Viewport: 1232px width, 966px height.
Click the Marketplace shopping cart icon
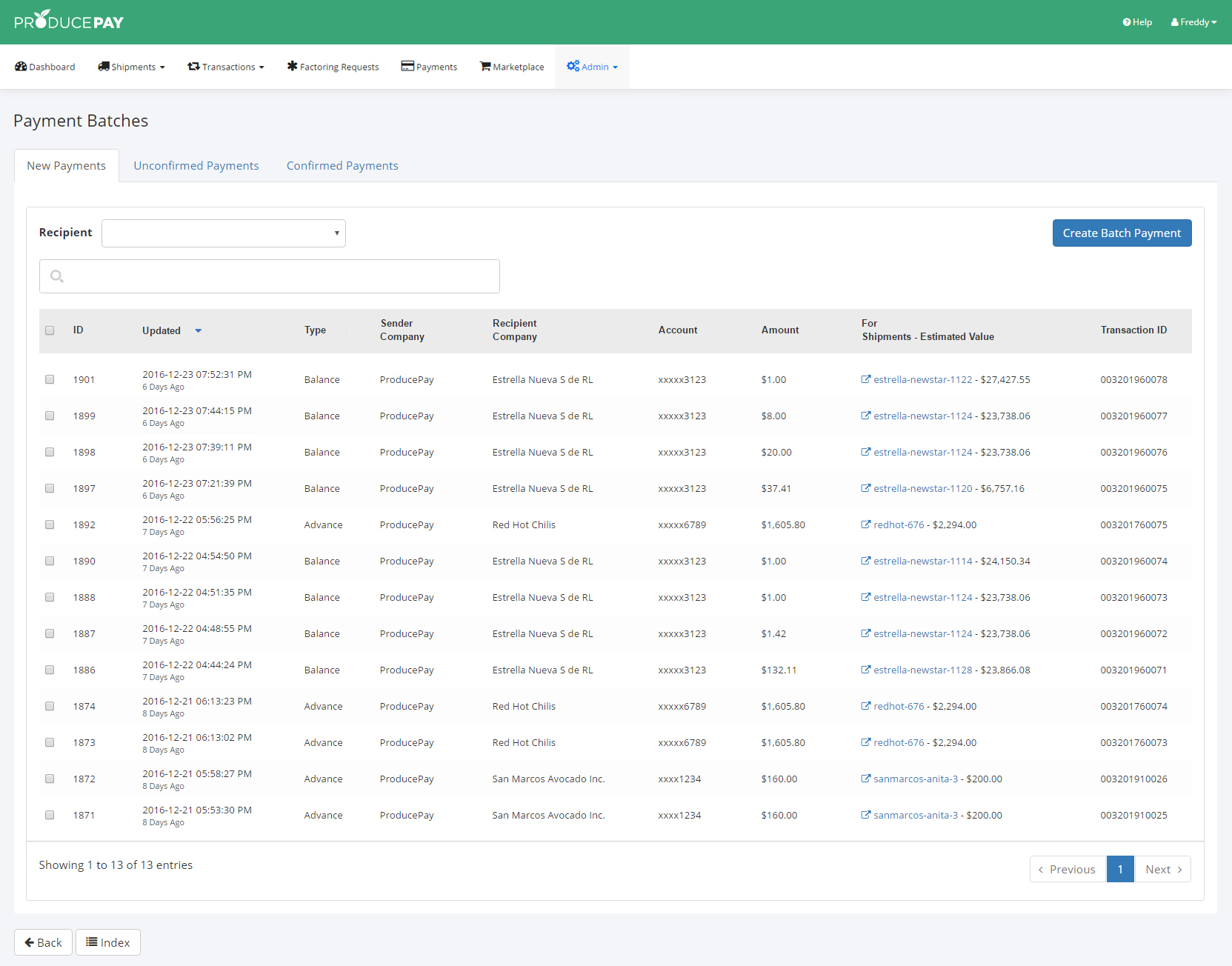[x=485, y=67]
